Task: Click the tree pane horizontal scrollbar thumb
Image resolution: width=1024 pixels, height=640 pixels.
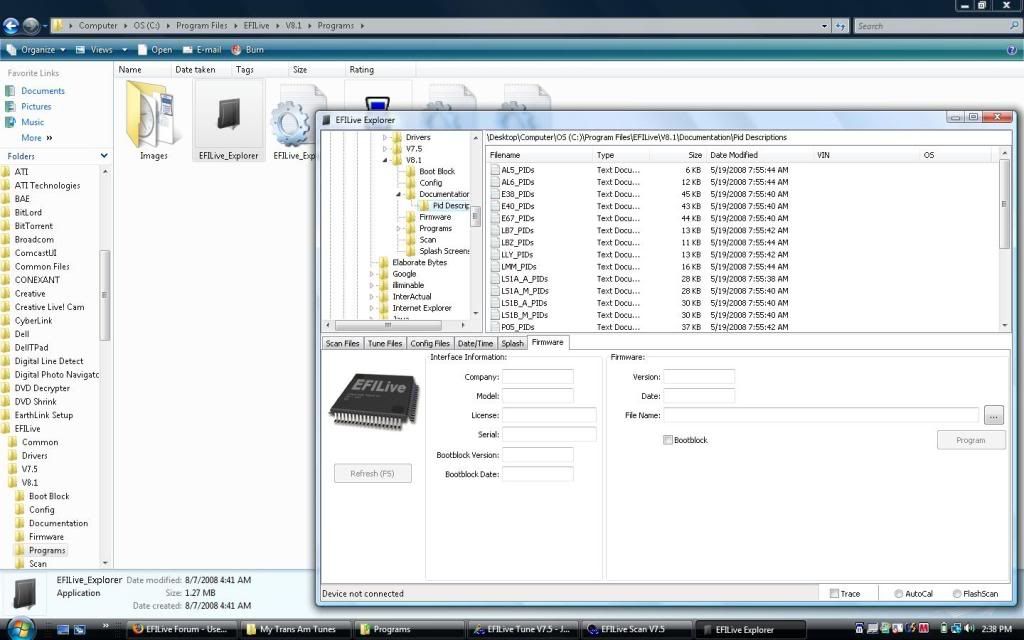Action: point(388,325)
